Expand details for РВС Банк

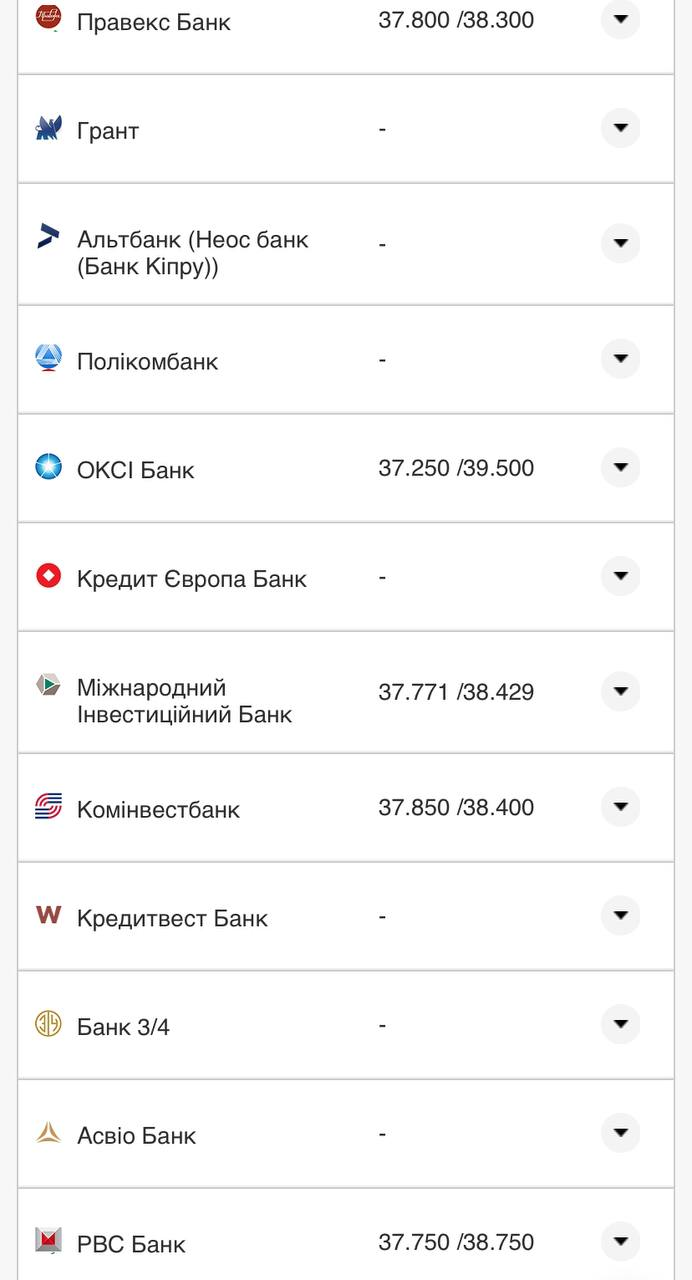pyautogui.click(x=619, y=1242)
